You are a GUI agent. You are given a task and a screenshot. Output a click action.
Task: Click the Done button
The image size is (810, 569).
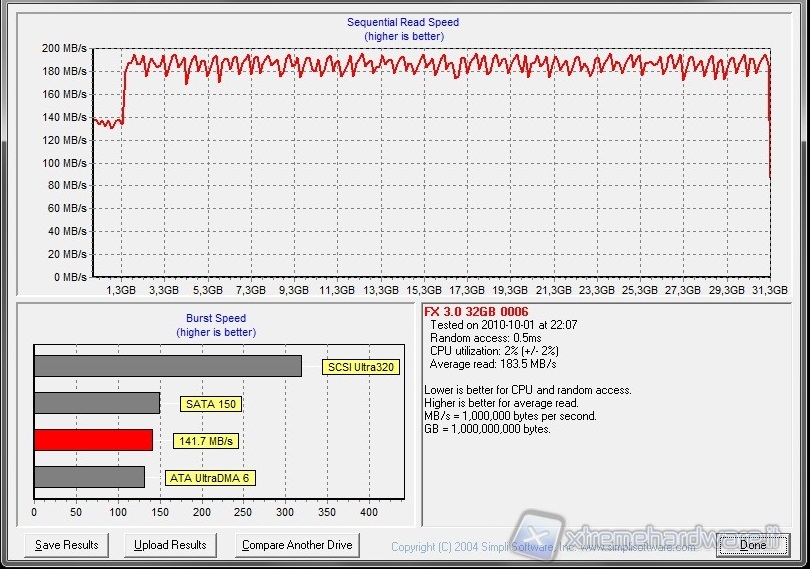tap(752, 545)
